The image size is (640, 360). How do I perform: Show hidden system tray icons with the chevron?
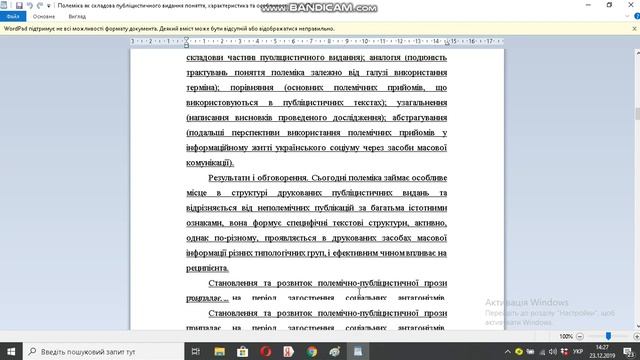click(x=507, y=351)
